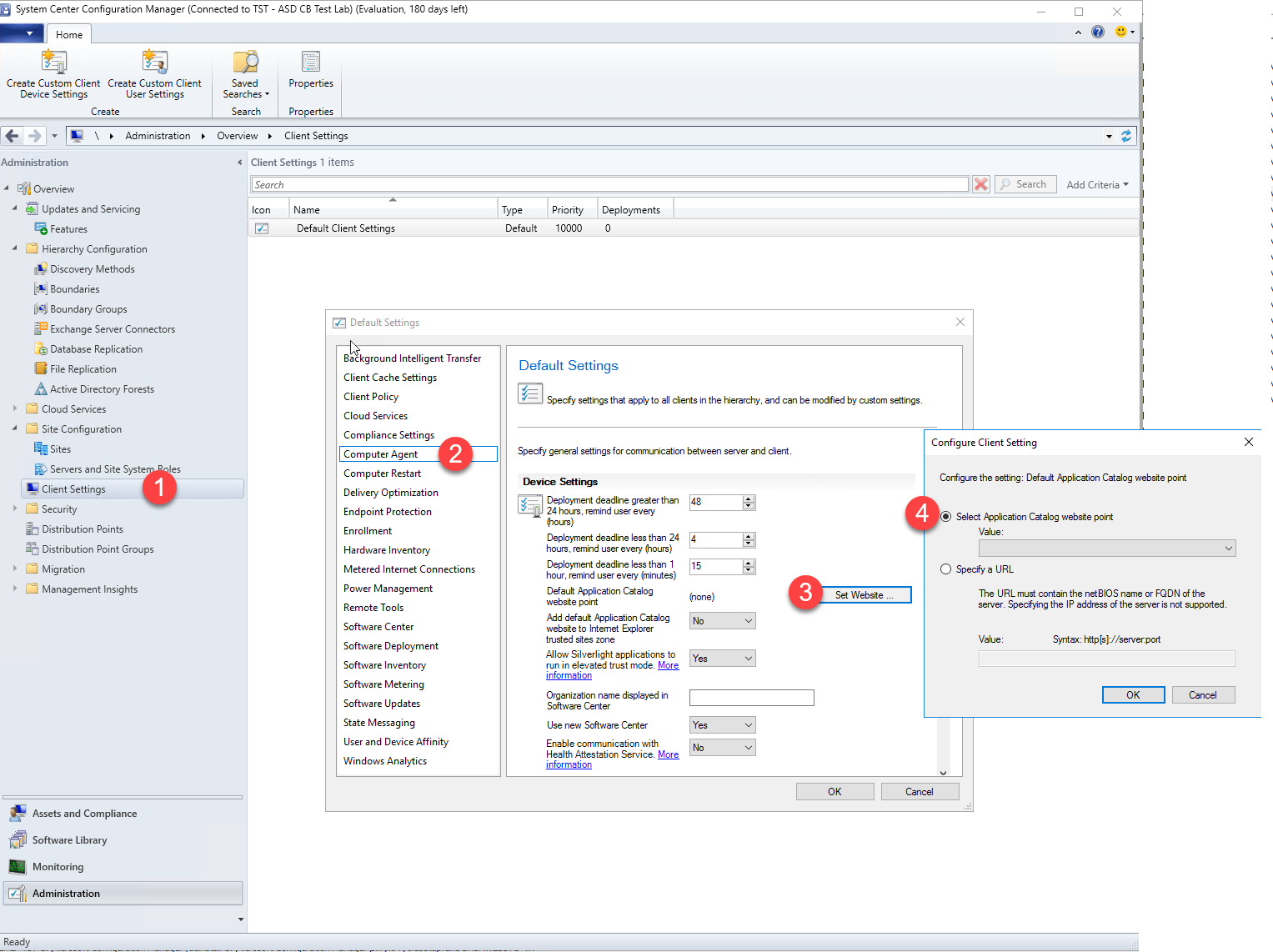Collapse Hierarchy Configuration node

point(15,248)
